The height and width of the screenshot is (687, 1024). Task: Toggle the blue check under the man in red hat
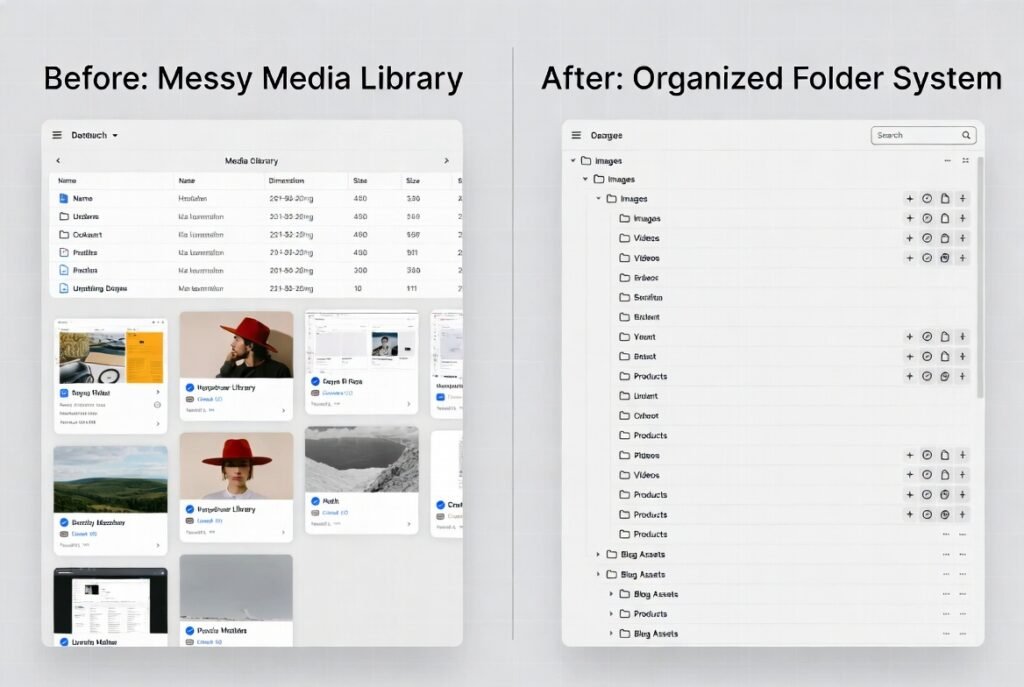click(190, 387)
